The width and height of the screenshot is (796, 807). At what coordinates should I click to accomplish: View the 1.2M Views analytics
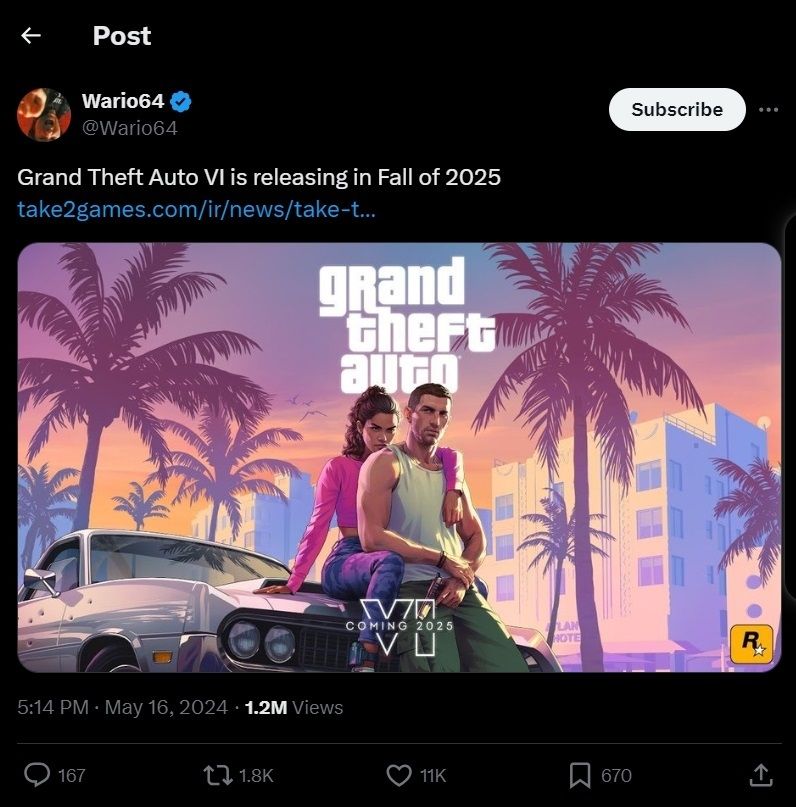point(294,707)
